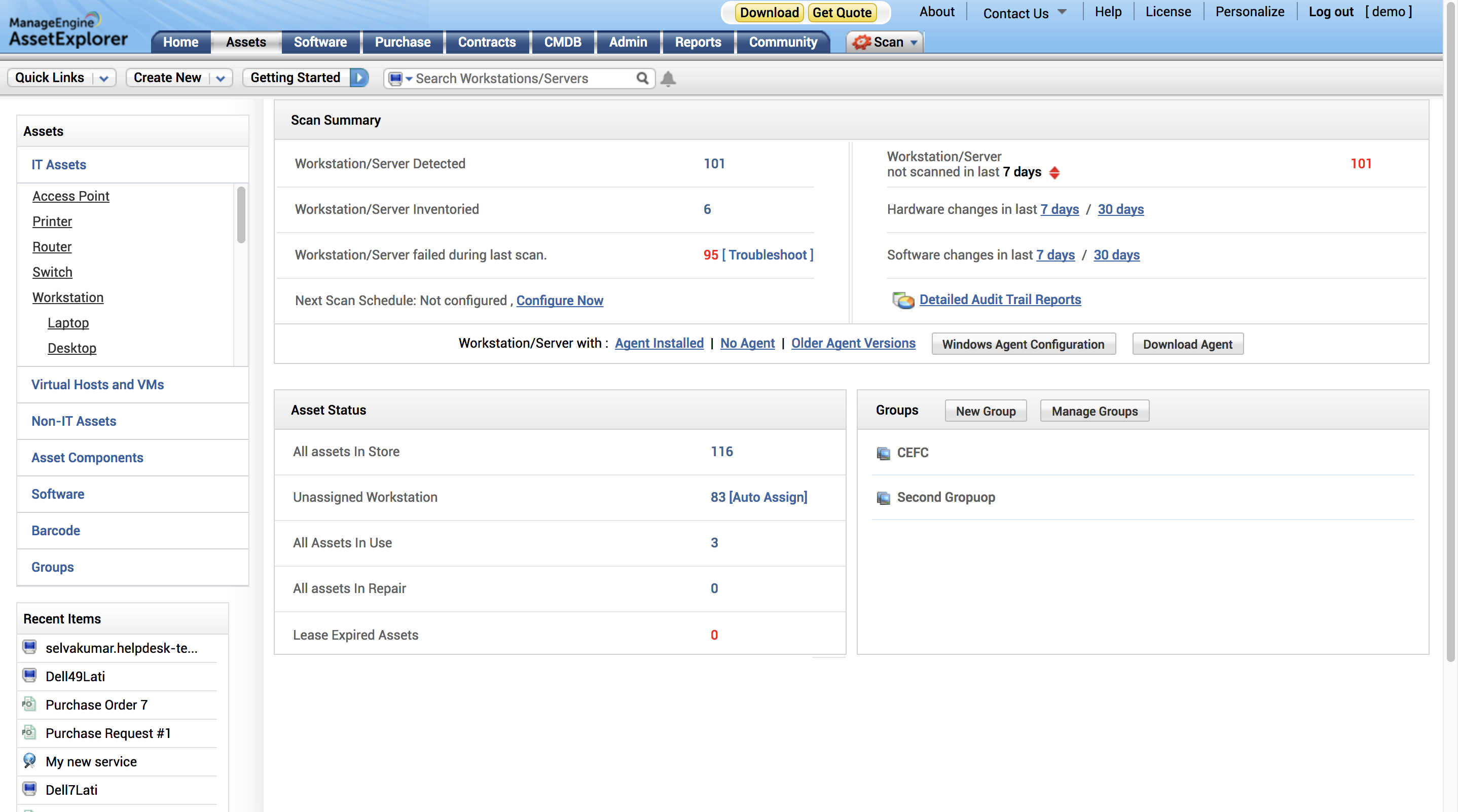The height and width of the screenshot is (812, 1458).
Task: Expand the Quick Links dropdown arrow
Action: 103,79
